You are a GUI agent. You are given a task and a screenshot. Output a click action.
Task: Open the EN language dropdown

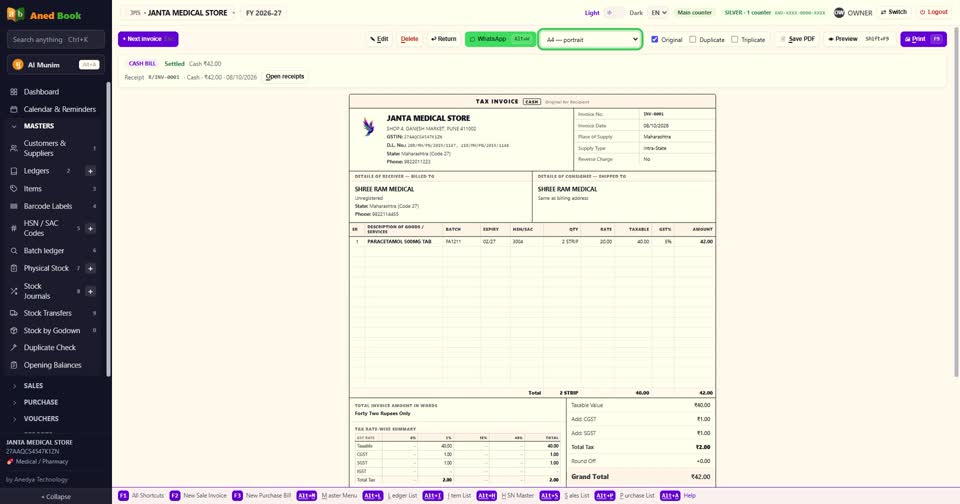(658, 12)
